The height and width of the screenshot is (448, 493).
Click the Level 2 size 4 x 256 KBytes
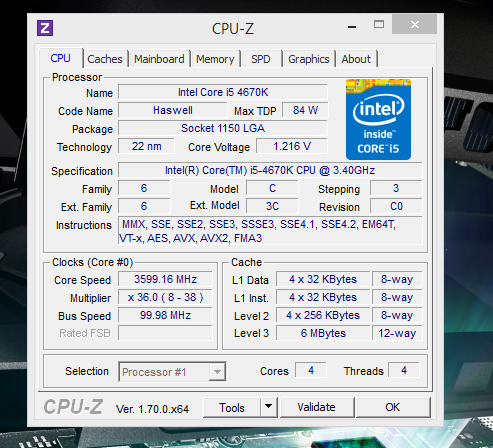pyautogui.click(x=323, y=315)
